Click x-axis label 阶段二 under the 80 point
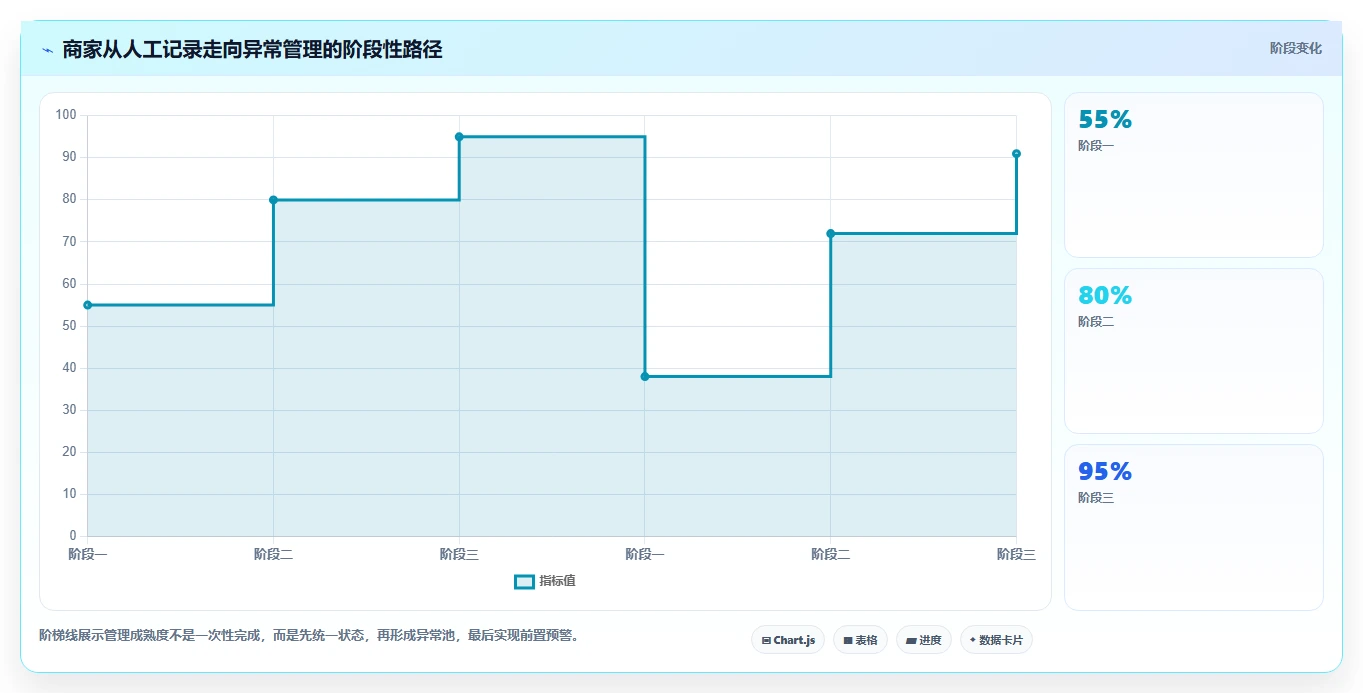Viewport: 1363px width, 693px height. (x=273, y=554)
